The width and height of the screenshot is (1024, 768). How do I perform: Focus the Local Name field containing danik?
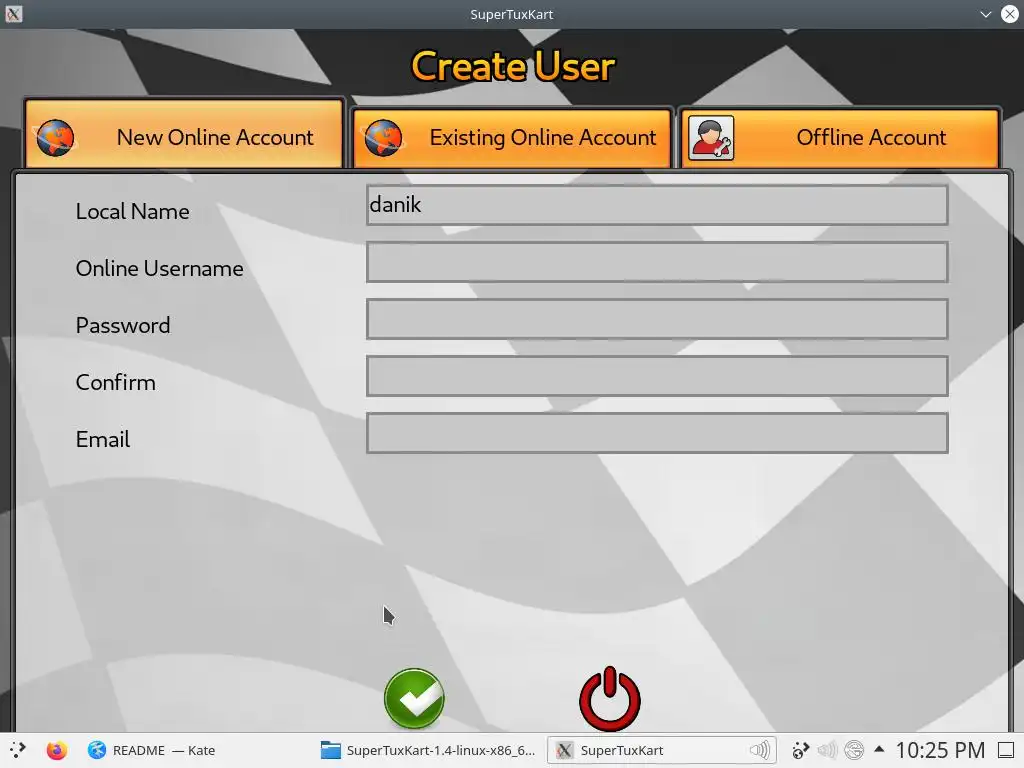(657, 205)
